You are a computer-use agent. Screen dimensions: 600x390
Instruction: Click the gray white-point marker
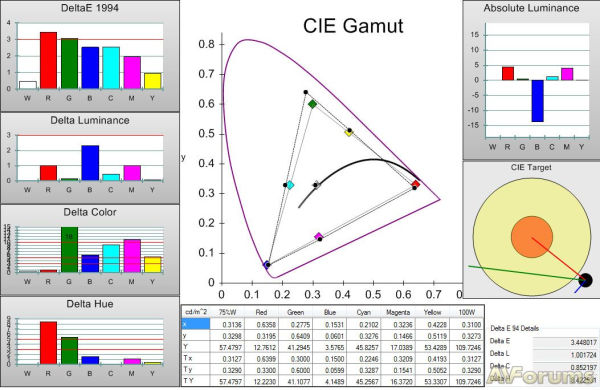[317, 185]
